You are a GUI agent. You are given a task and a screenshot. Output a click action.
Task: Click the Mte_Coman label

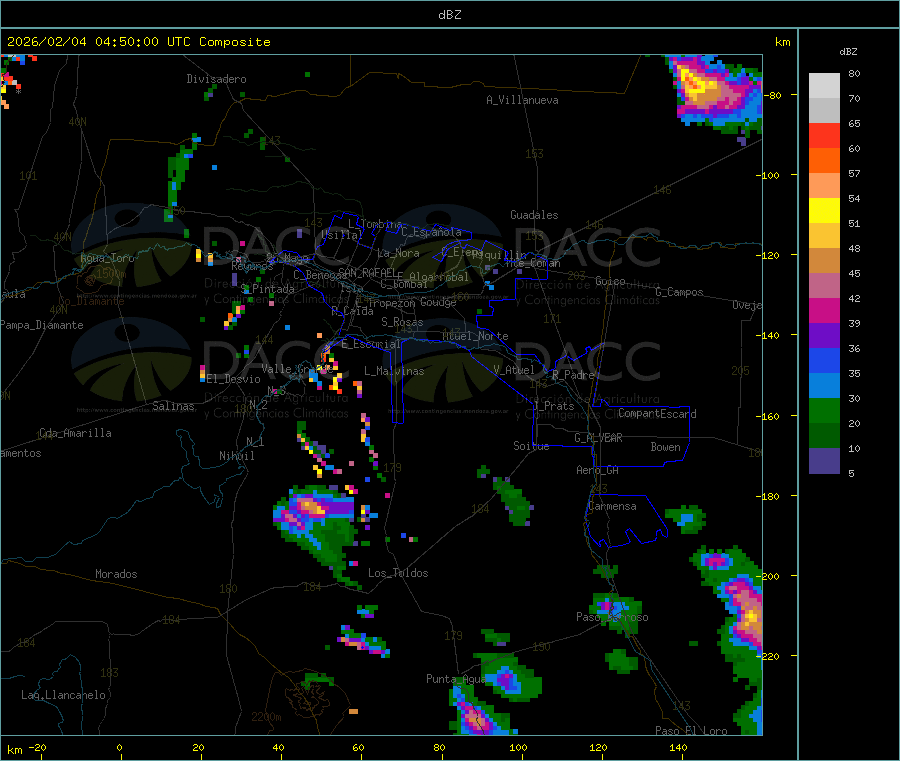pos(533,263)
